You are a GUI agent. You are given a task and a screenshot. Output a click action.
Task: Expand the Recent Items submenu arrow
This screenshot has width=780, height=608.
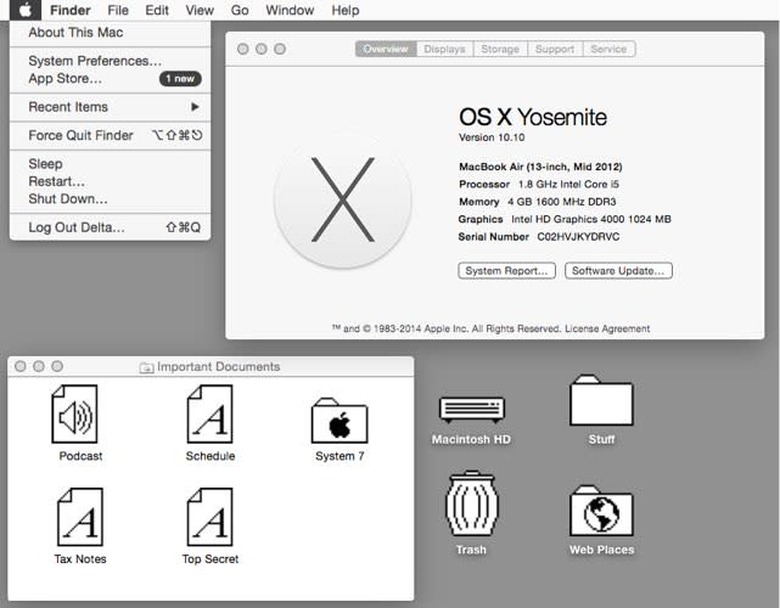pos(195,106)
